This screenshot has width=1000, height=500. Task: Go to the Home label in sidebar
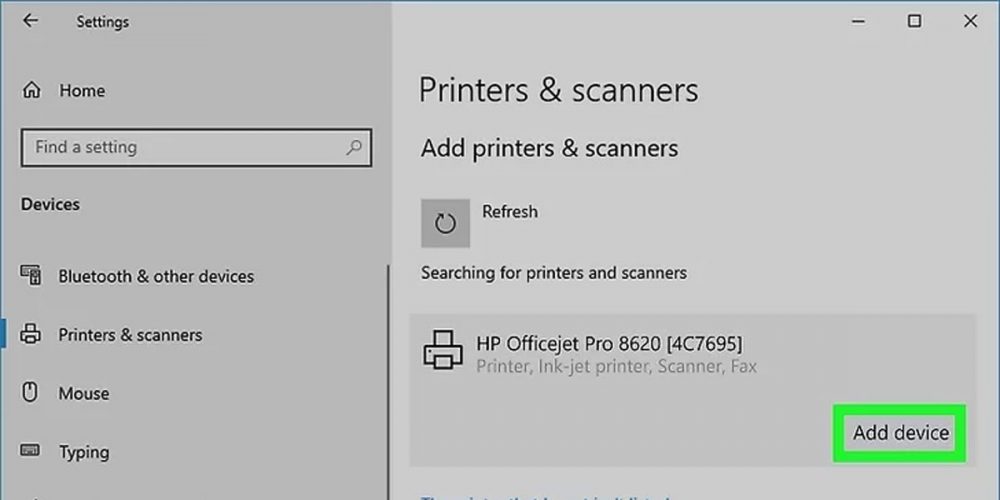point(82,90)
